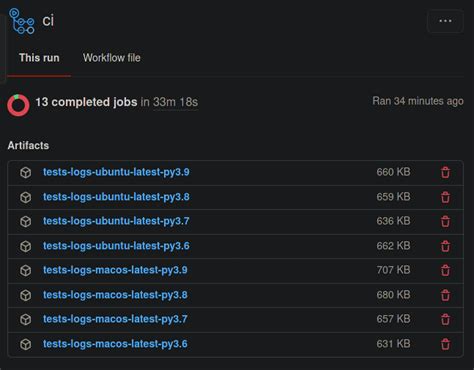
Task: Click the 13 completed jobs text
Action: pos(86,102)
